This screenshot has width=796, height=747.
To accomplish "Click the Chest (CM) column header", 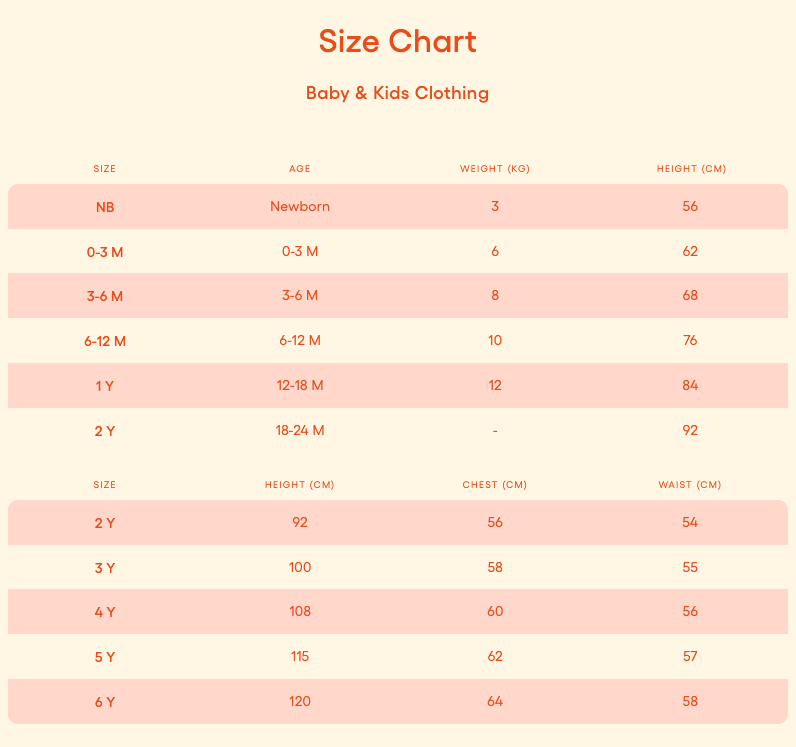I will pyautogui.click(x=495, y=485).
